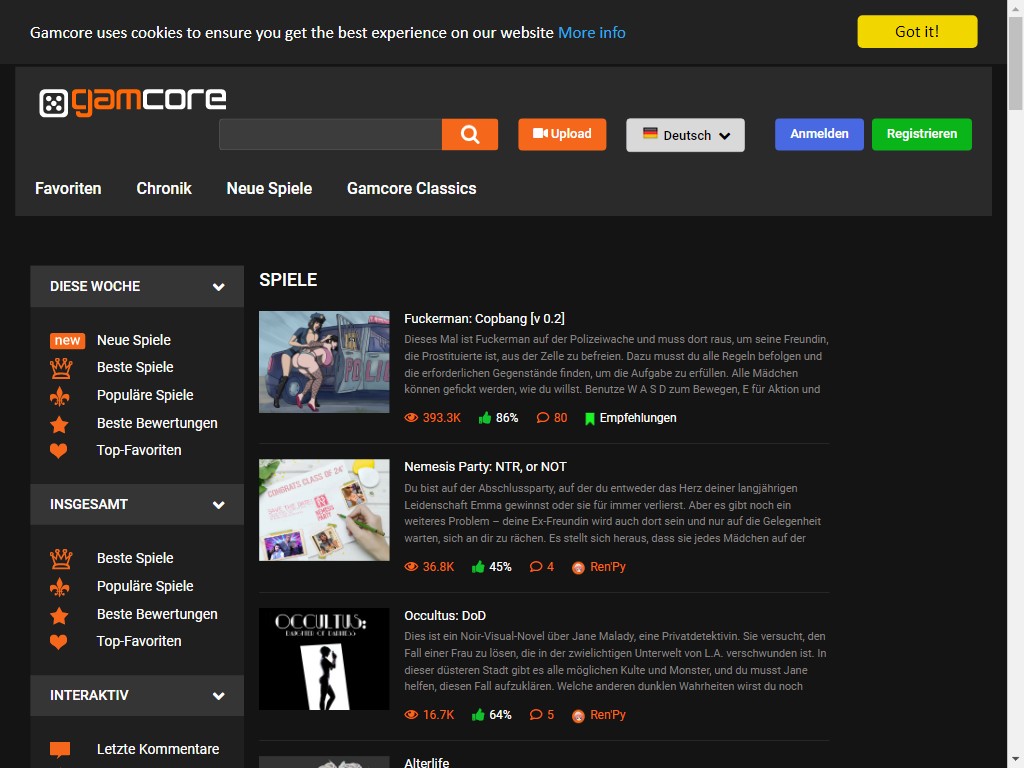Click the 'new' badge beside Neue Spiele

click(67, 340)
